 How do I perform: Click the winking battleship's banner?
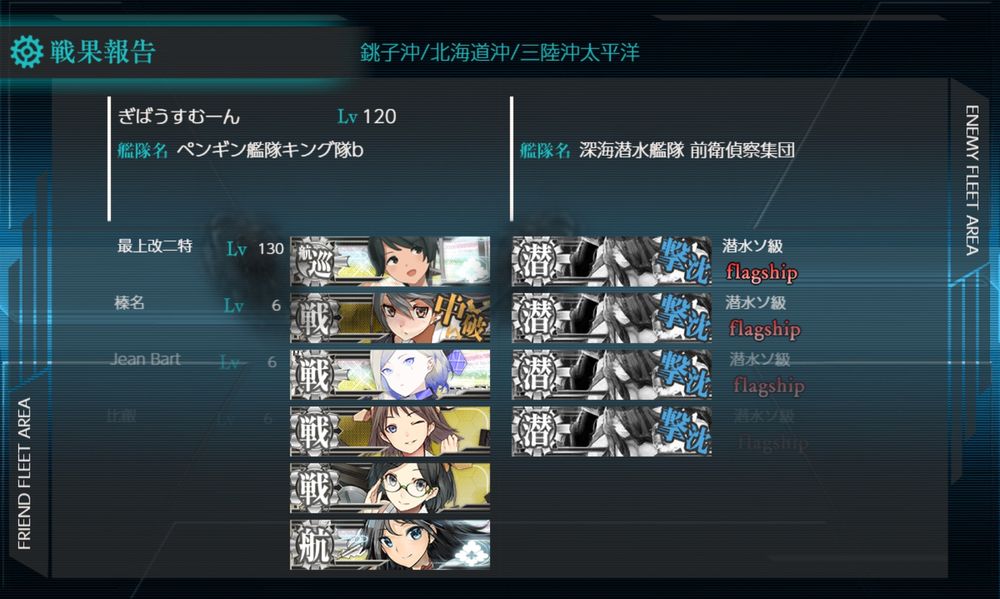[390, 431]
